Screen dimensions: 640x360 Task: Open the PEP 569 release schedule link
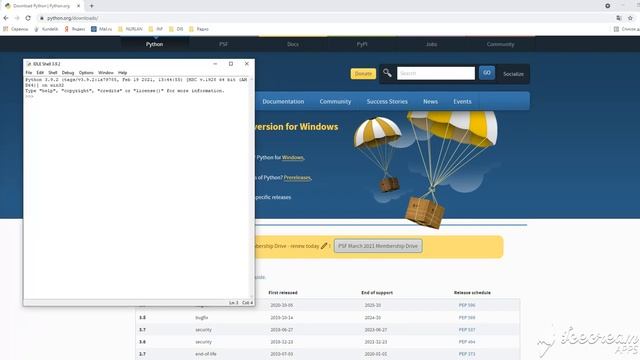[x=467, y=318]
